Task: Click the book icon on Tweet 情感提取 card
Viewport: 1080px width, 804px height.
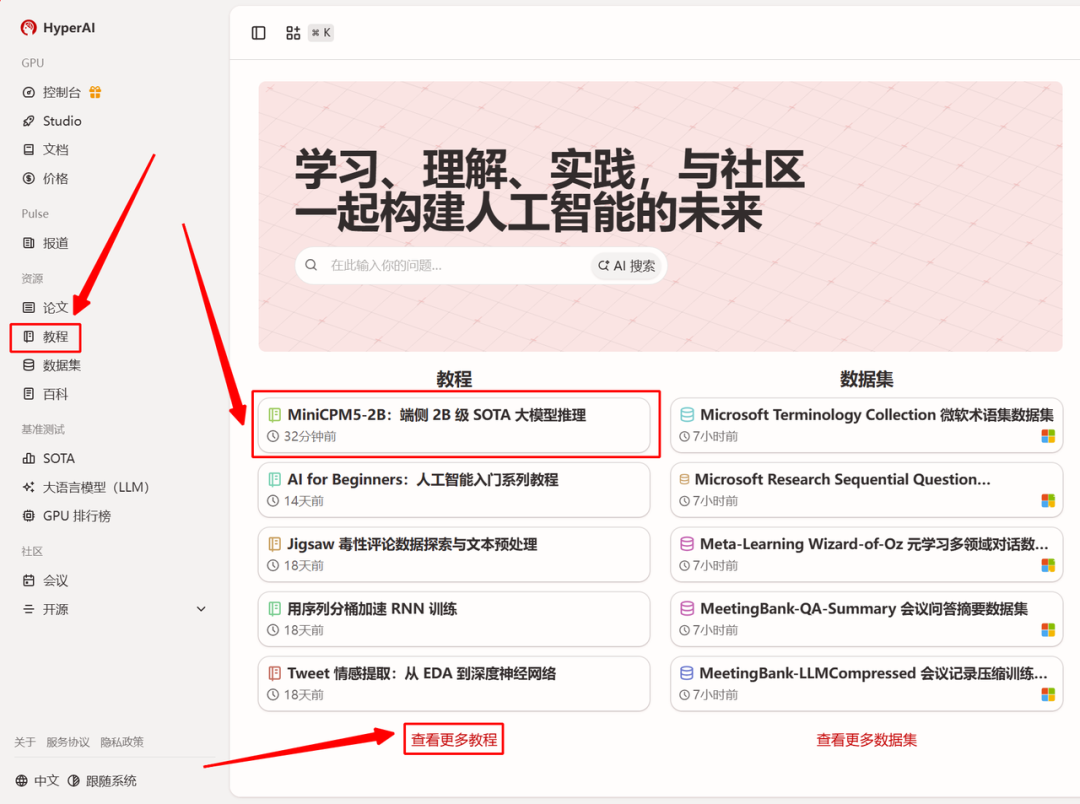Action: click(x=274, y=673)
